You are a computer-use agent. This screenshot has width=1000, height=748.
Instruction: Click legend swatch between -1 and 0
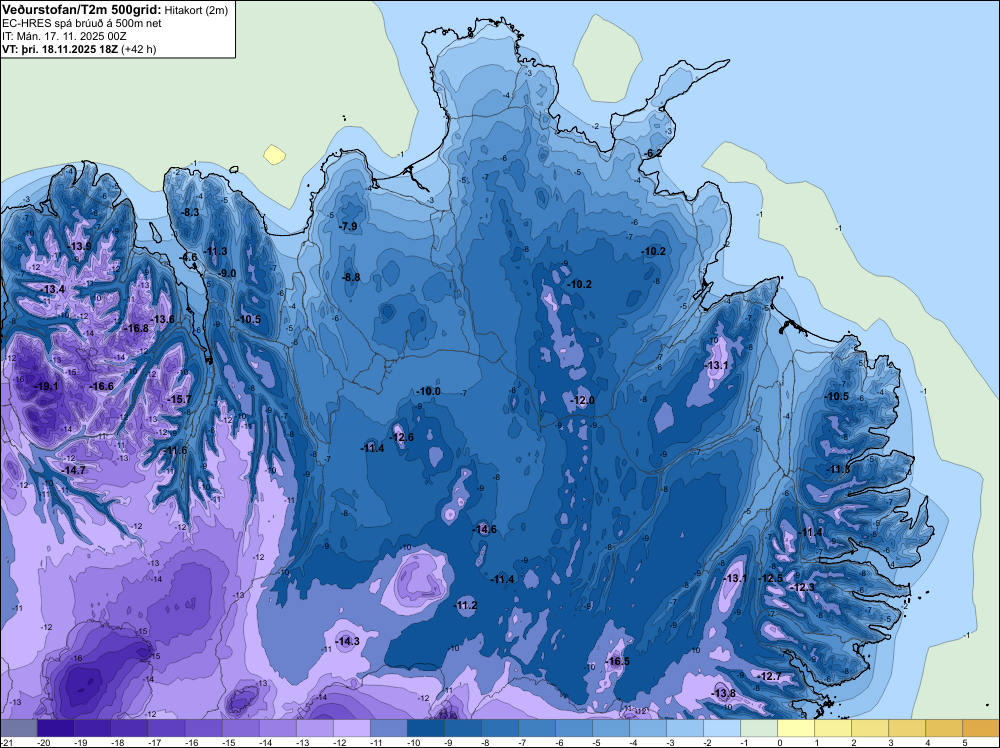pyautogui.click(x=759, y=728)
